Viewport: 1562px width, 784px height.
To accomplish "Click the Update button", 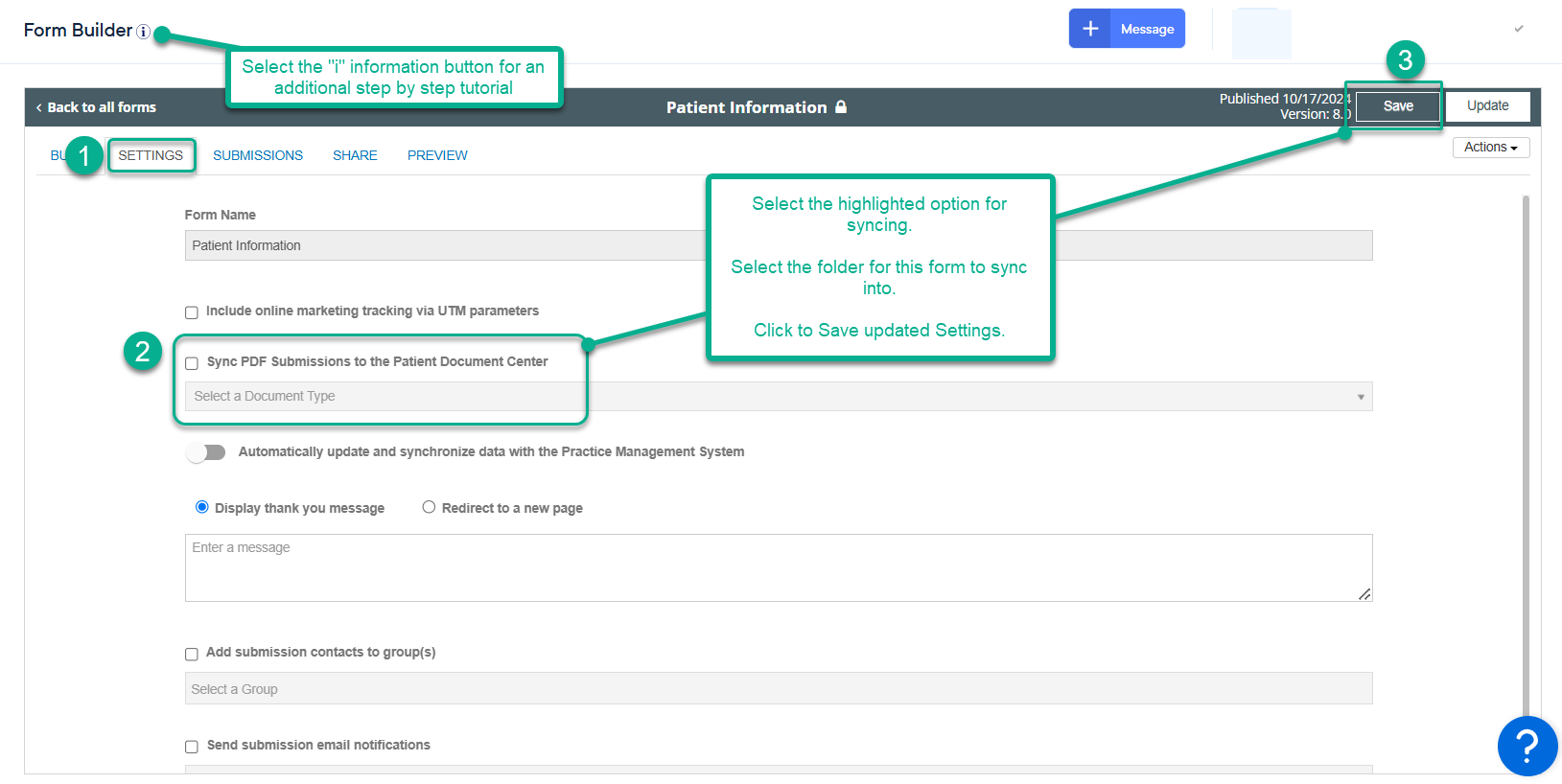I will [x=1487, y=106].
